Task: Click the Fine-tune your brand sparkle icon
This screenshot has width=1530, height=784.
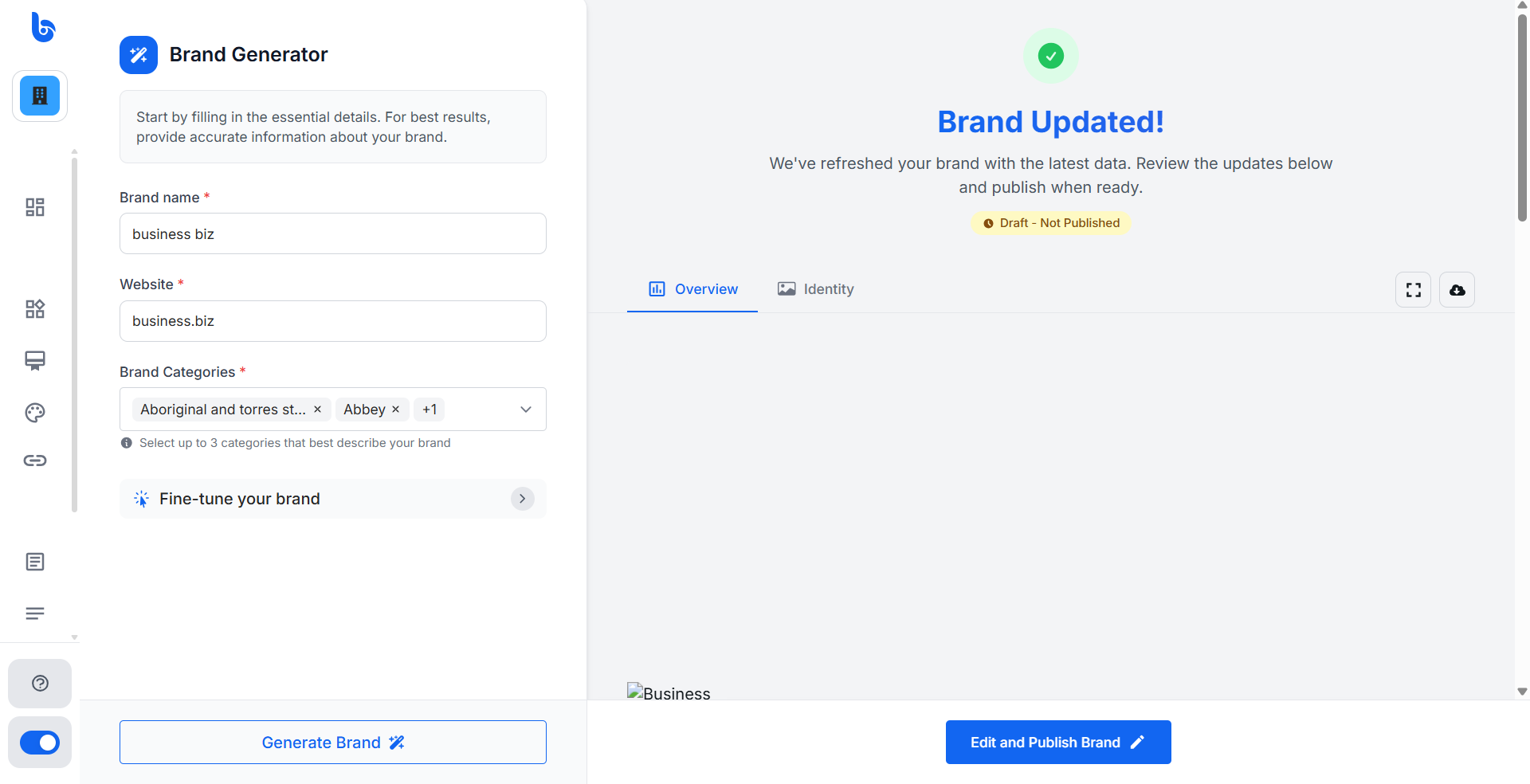Action: (x=142, y=499)
